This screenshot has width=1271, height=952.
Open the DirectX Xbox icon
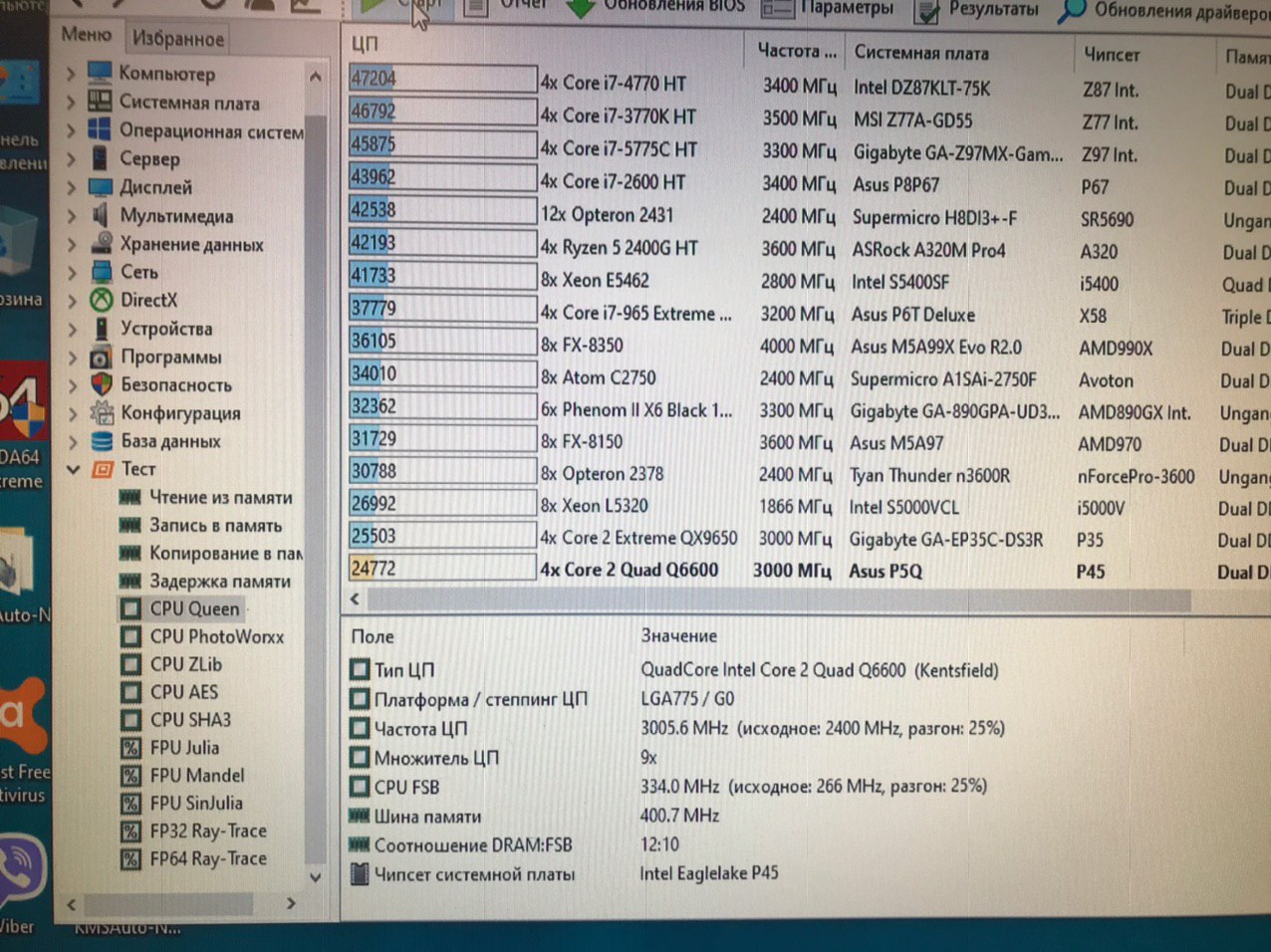[102, 299]
